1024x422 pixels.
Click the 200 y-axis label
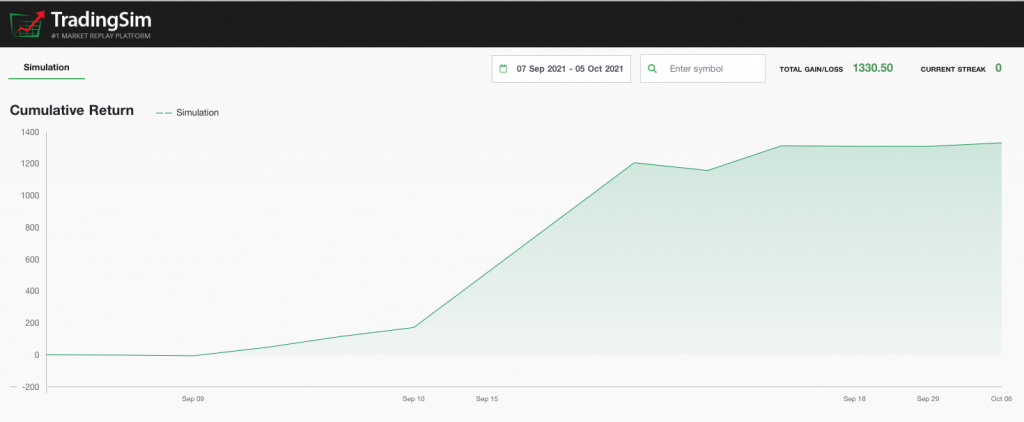pyautogui.click(x=33, y=323)
